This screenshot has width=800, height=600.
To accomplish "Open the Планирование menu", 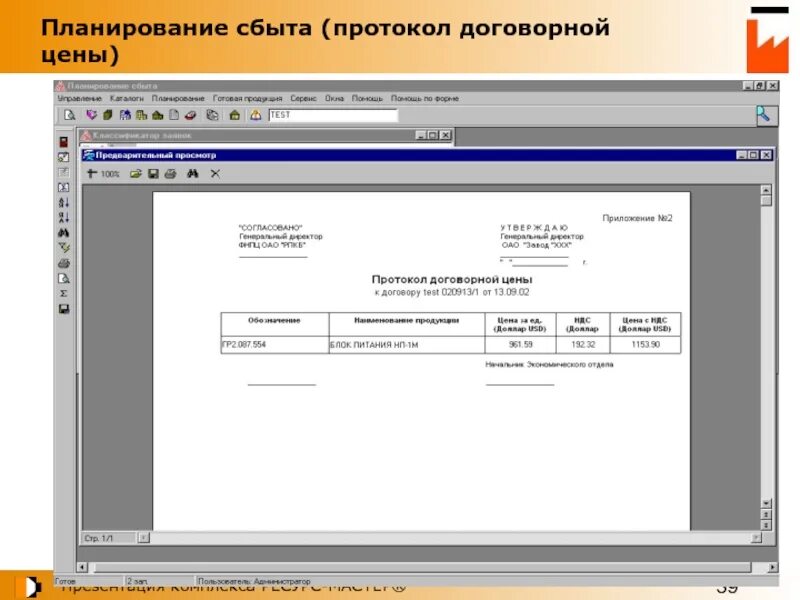I will tap(178, 98).
